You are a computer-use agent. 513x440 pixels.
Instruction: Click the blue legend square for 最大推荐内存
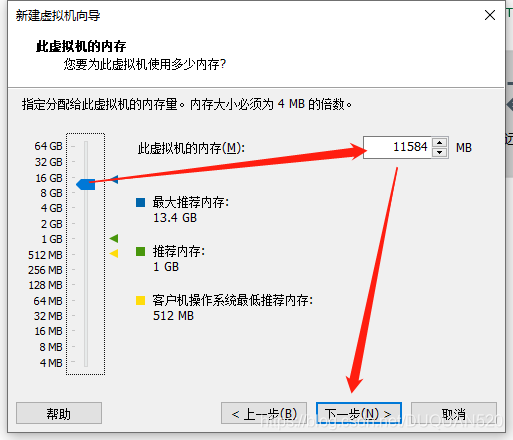(x=140, y=202)
